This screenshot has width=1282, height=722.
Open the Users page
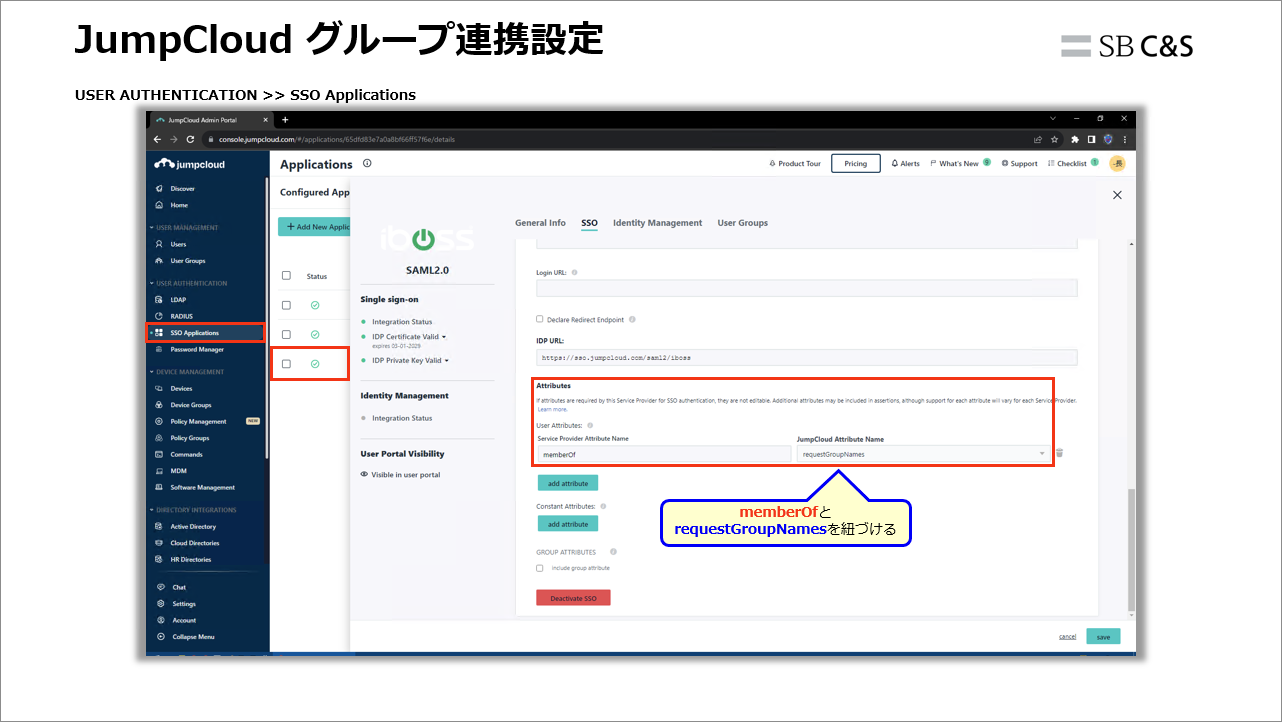click(x=178, y=244)
